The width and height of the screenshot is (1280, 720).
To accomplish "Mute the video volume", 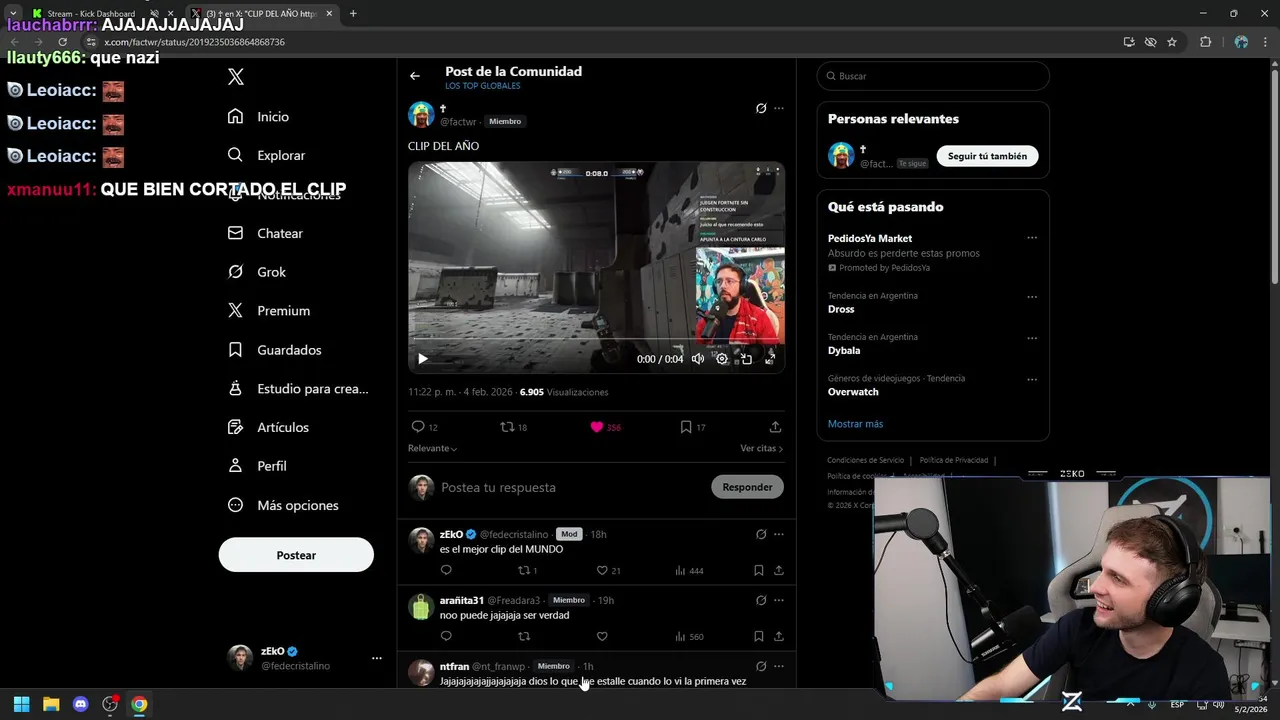I will coord(698,359).
